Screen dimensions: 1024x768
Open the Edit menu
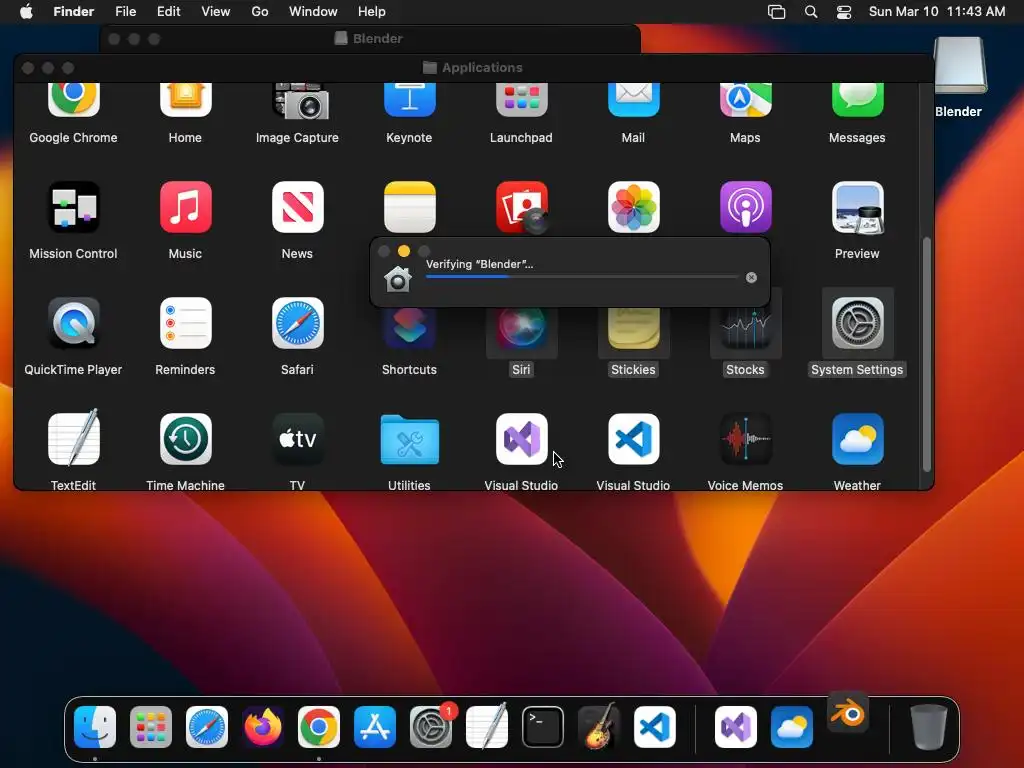pyautogui.click(x=168, y=11)
